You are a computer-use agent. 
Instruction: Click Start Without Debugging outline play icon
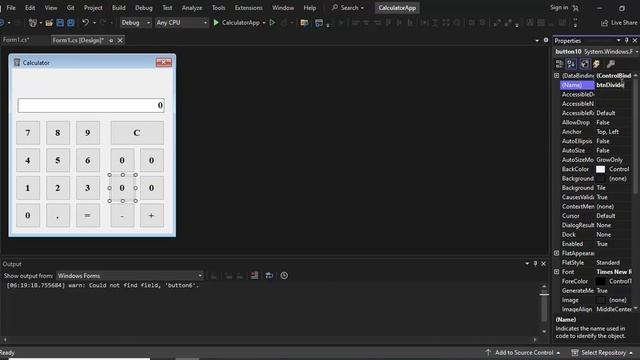point(272,23)
